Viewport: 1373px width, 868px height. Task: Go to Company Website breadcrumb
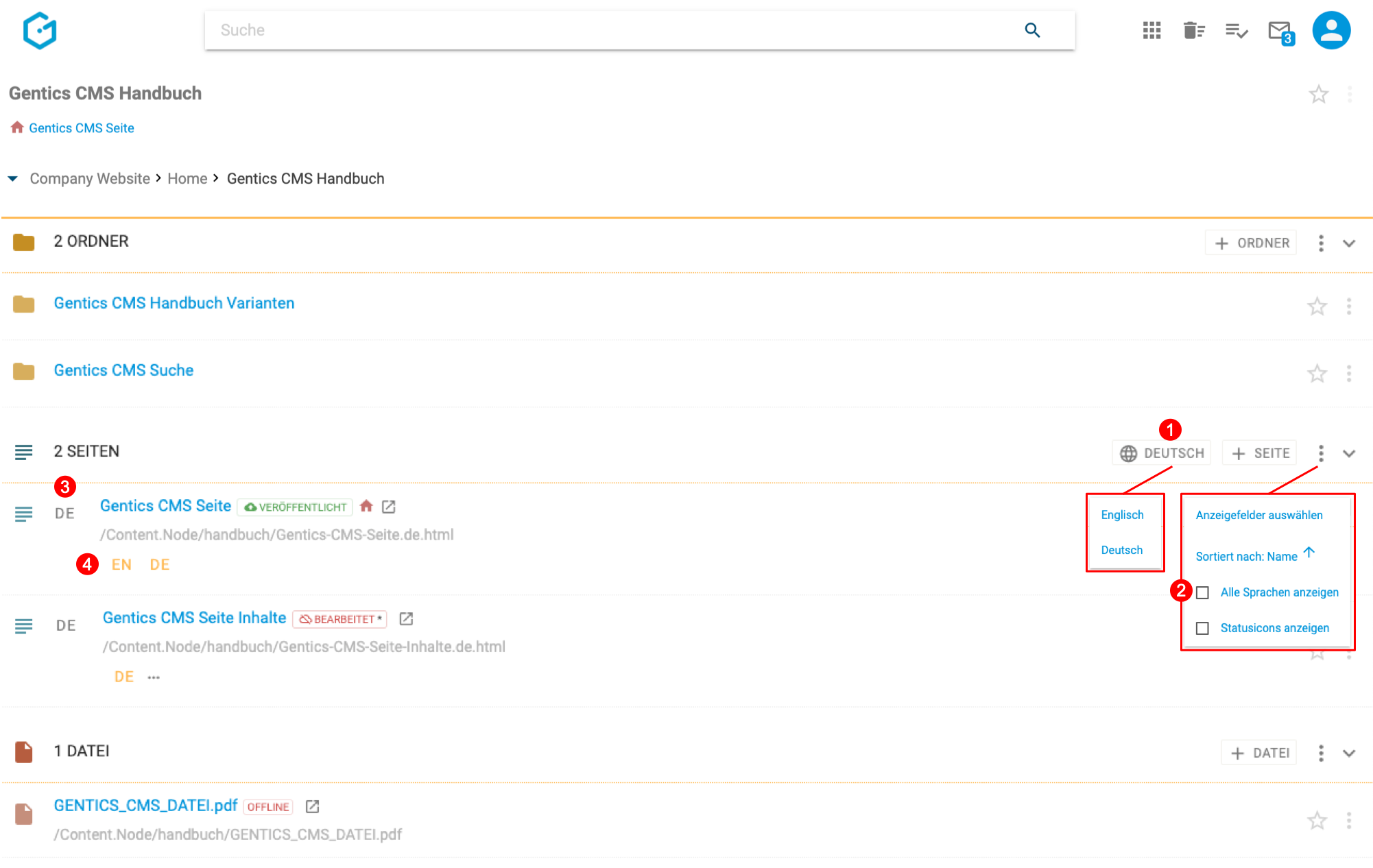pos(90,178)
